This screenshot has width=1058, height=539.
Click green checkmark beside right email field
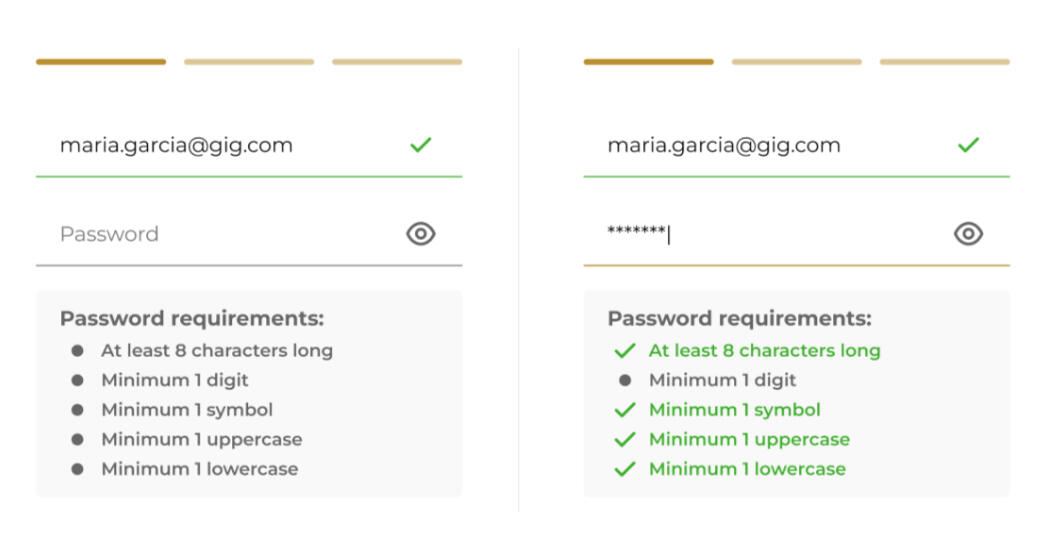coord(968,145)
